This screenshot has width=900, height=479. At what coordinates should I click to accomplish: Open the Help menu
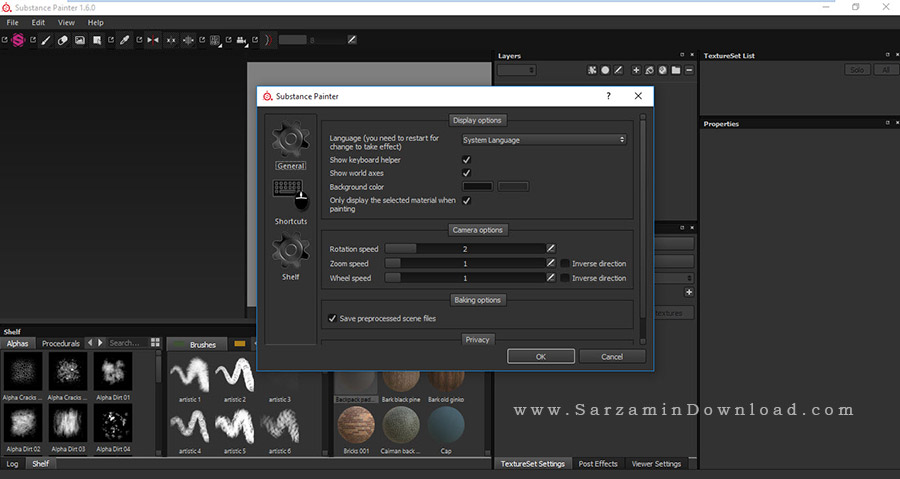click(x=95, y=22)
